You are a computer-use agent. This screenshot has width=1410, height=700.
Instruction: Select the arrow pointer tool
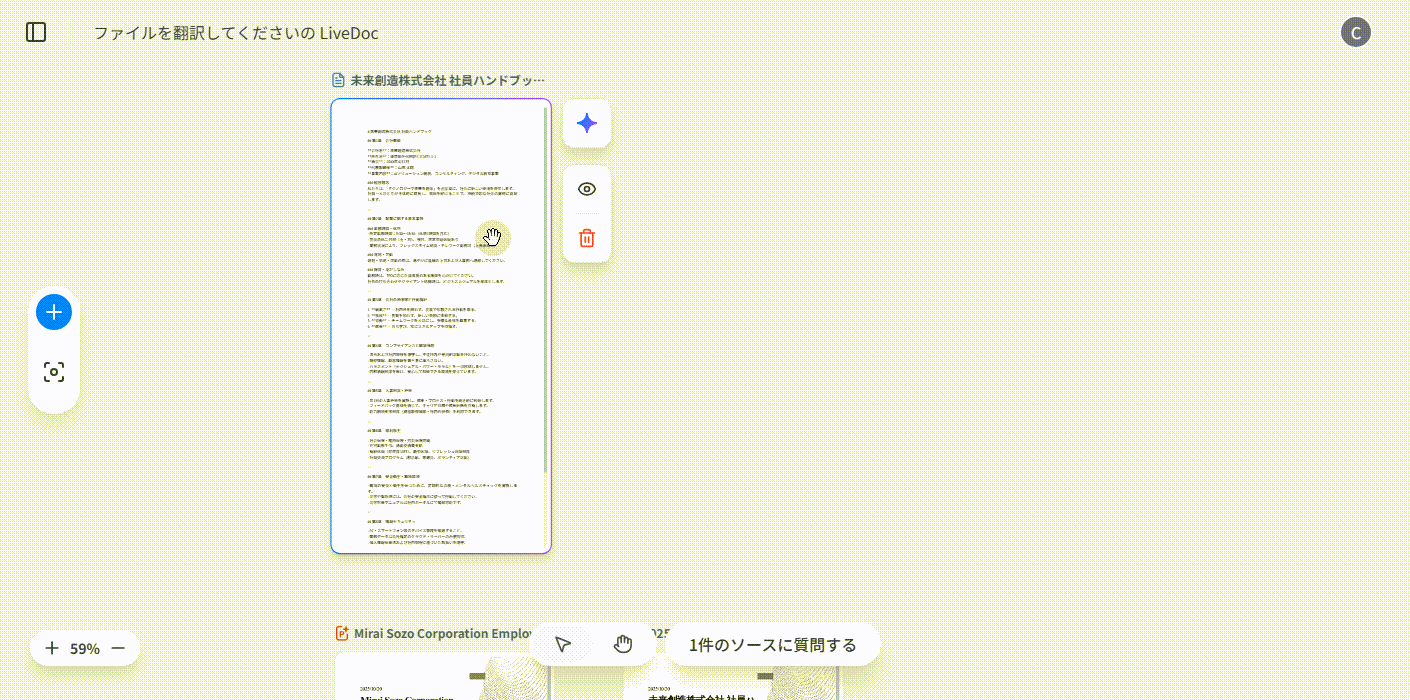[x=563, y=644]
